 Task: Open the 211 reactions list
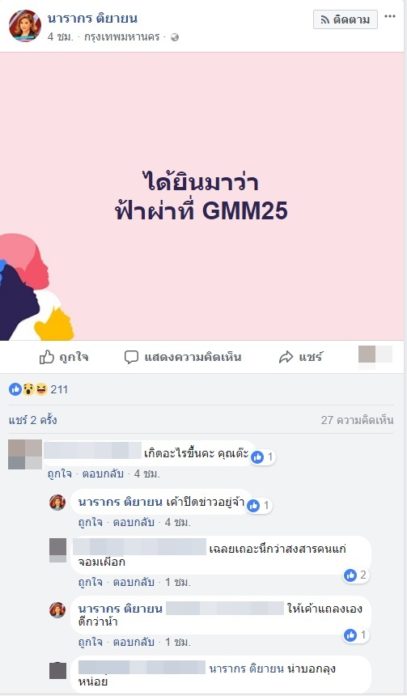click(x=38, y=390)
